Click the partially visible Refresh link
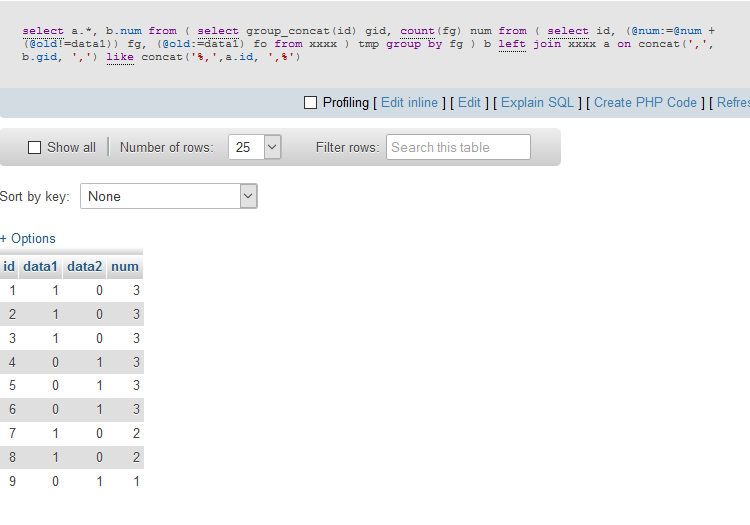The height and width of the screenshot is (525, 750). [x=732, y=103]
